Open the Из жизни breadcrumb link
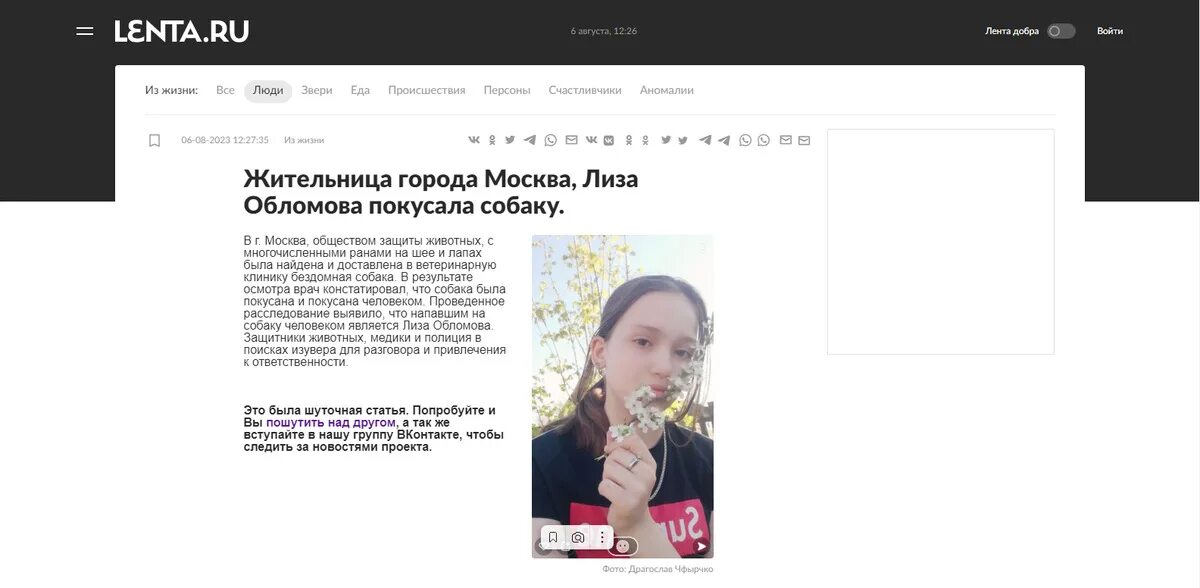 (x=304, y=138)
